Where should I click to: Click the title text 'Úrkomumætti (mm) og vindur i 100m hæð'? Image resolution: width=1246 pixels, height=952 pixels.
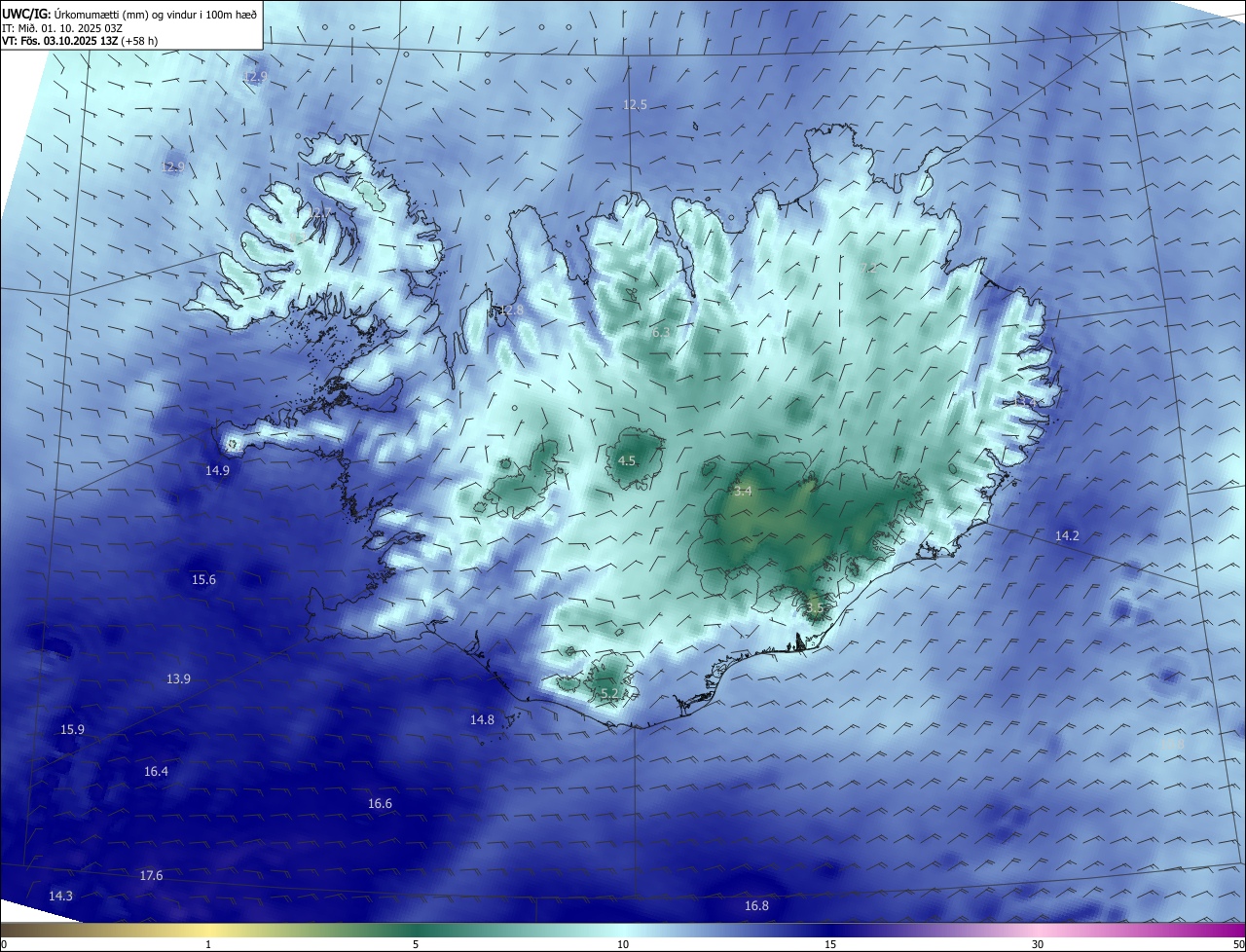coord(156,14)
